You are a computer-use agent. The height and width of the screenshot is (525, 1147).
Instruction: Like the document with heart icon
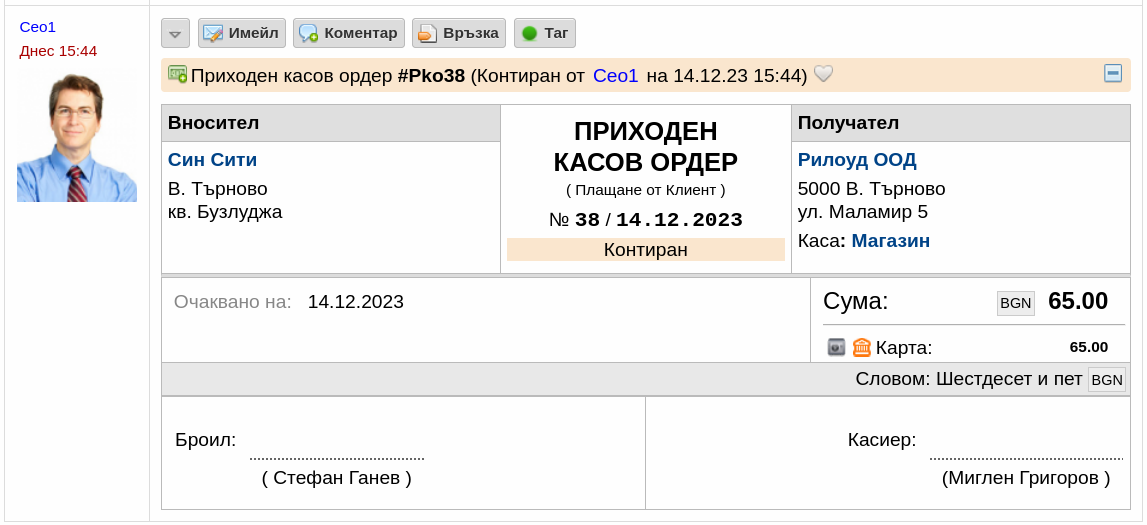coord(824,74)
